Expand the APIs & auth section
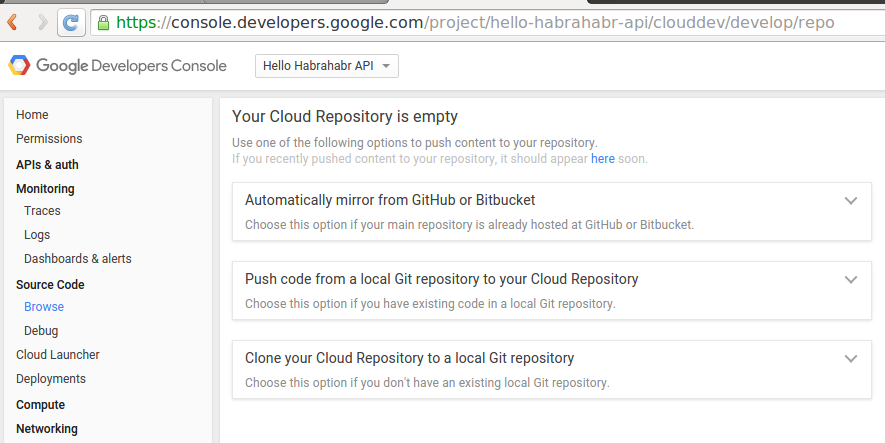 click(47, 165)
